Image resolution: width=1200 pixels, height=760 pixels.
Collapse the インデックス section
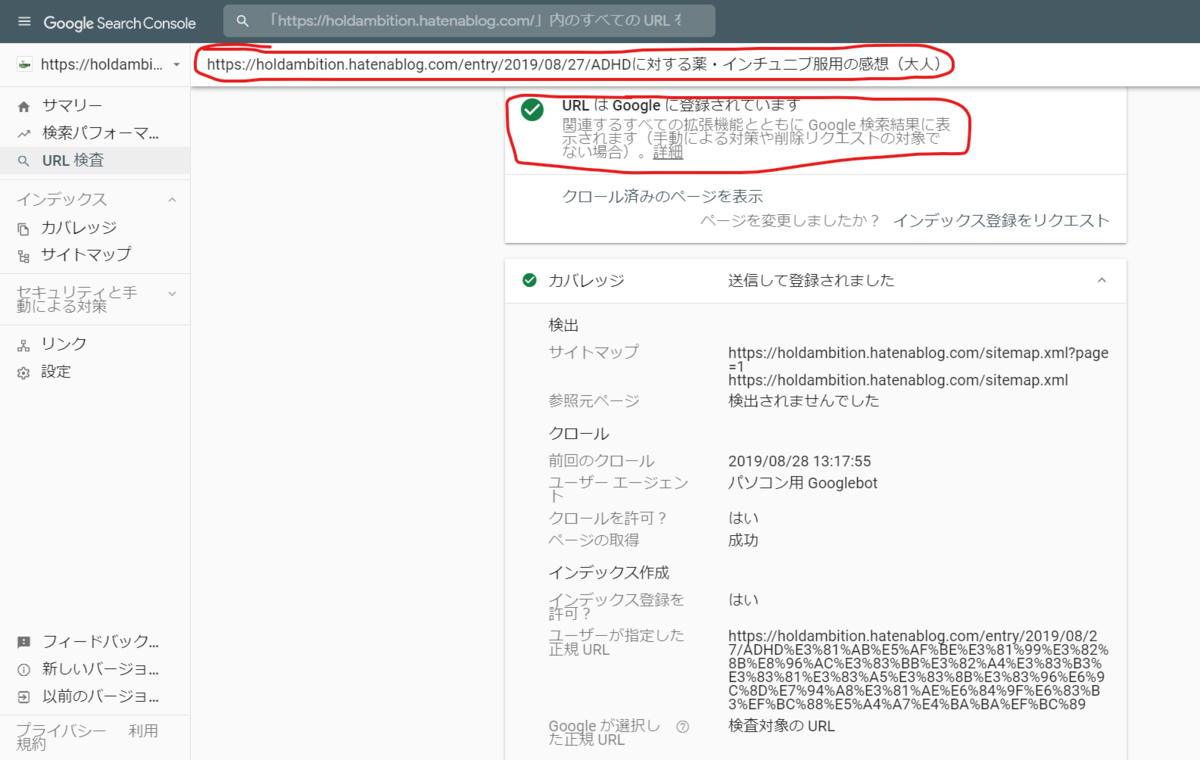click(x=172, y=200)
